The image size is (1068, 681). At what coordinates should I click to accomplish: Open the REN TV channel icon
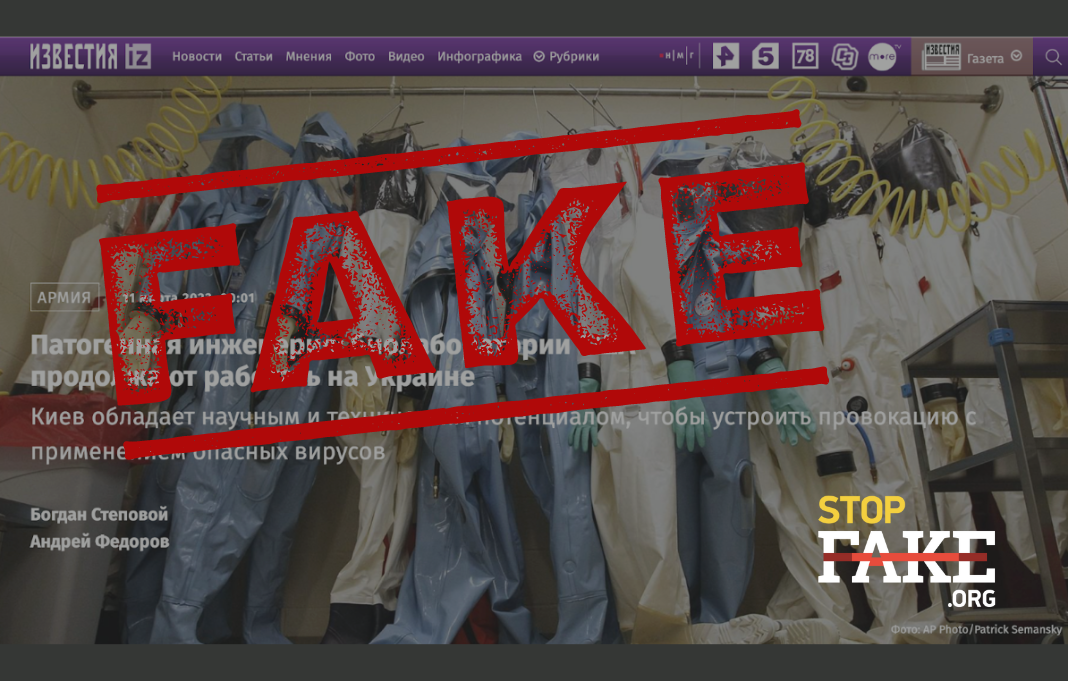[x=726, y=56]
